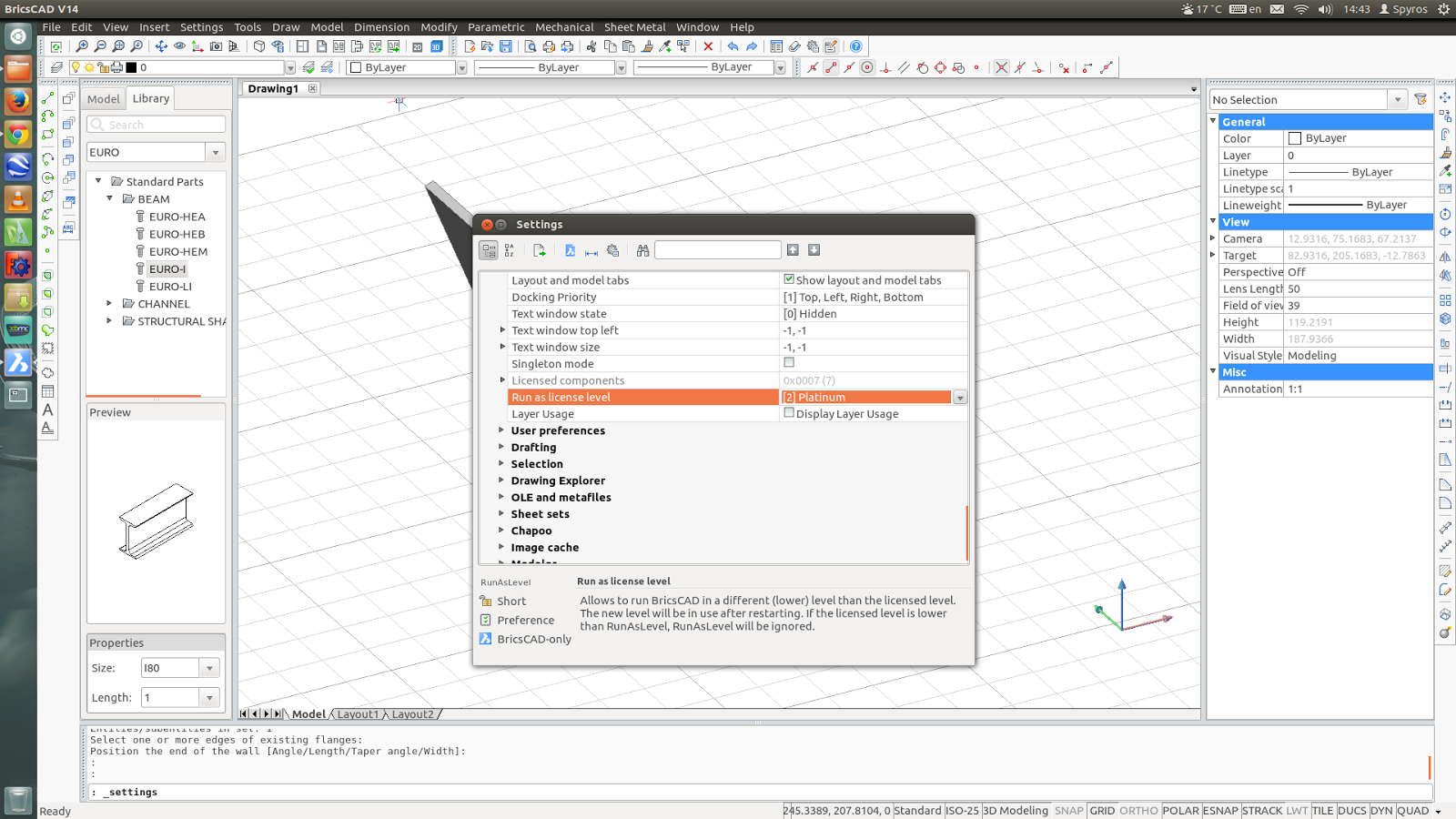1456x819 pixels.
Task: Click the black layer color square in layer toolbar
Action: click(x=131, y=67)
